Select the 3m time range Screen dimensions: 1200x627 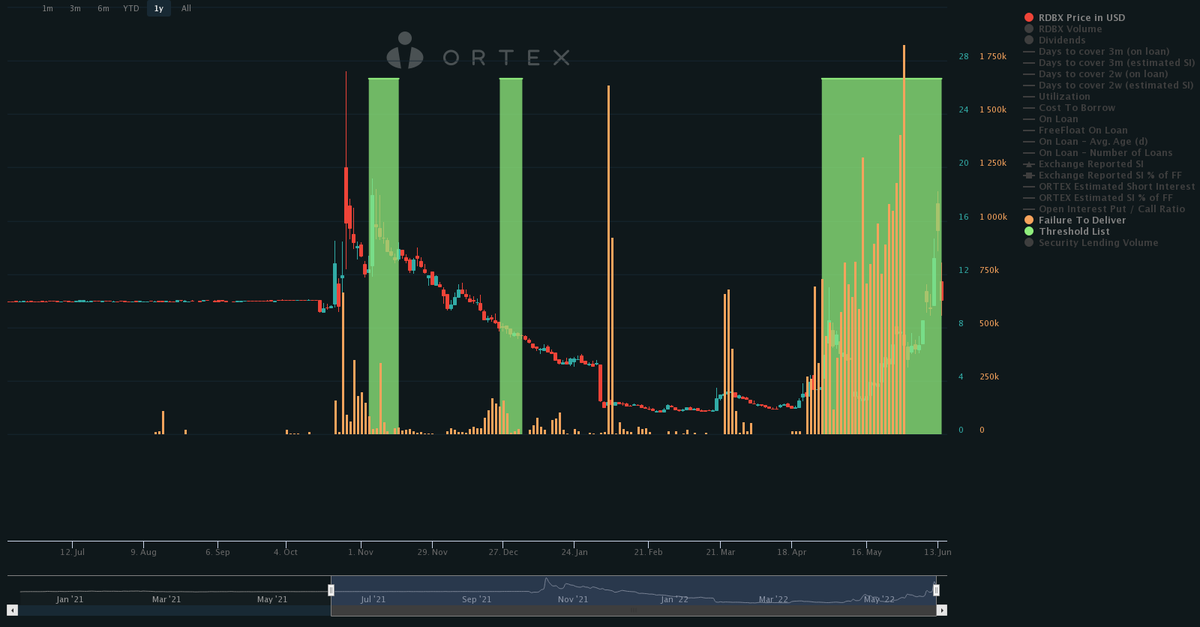tap(75, 8)
